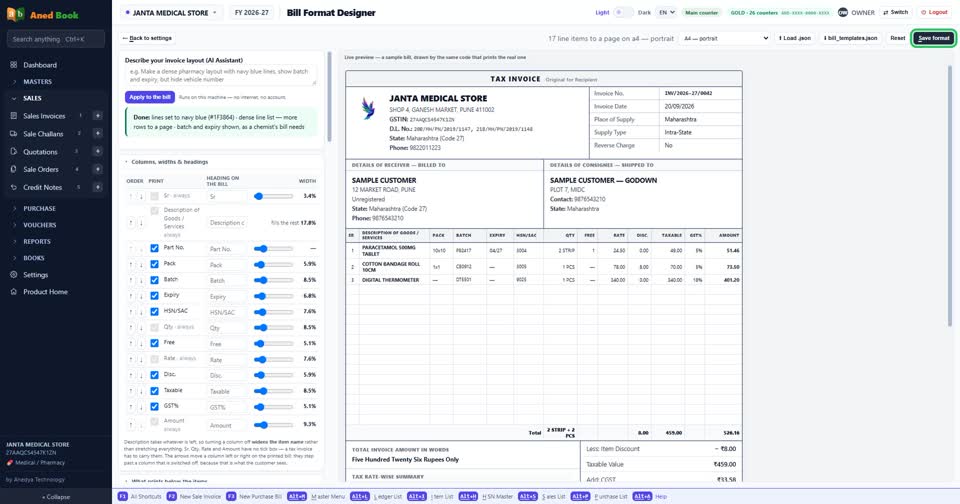Viewport: 960px width, 504px height.
Task: Open Sale Challans in sidebar
Action: point(43,134)
